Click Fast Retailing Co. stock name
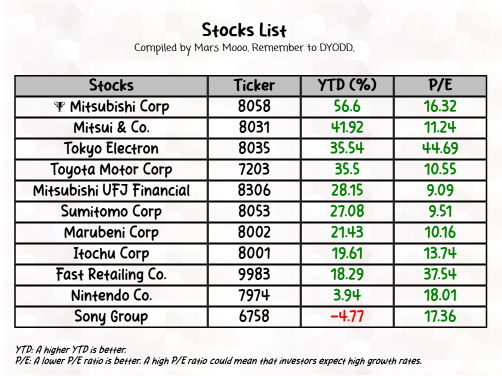Image resolution: width=502 pixels, height=376 pixels. 111,274
